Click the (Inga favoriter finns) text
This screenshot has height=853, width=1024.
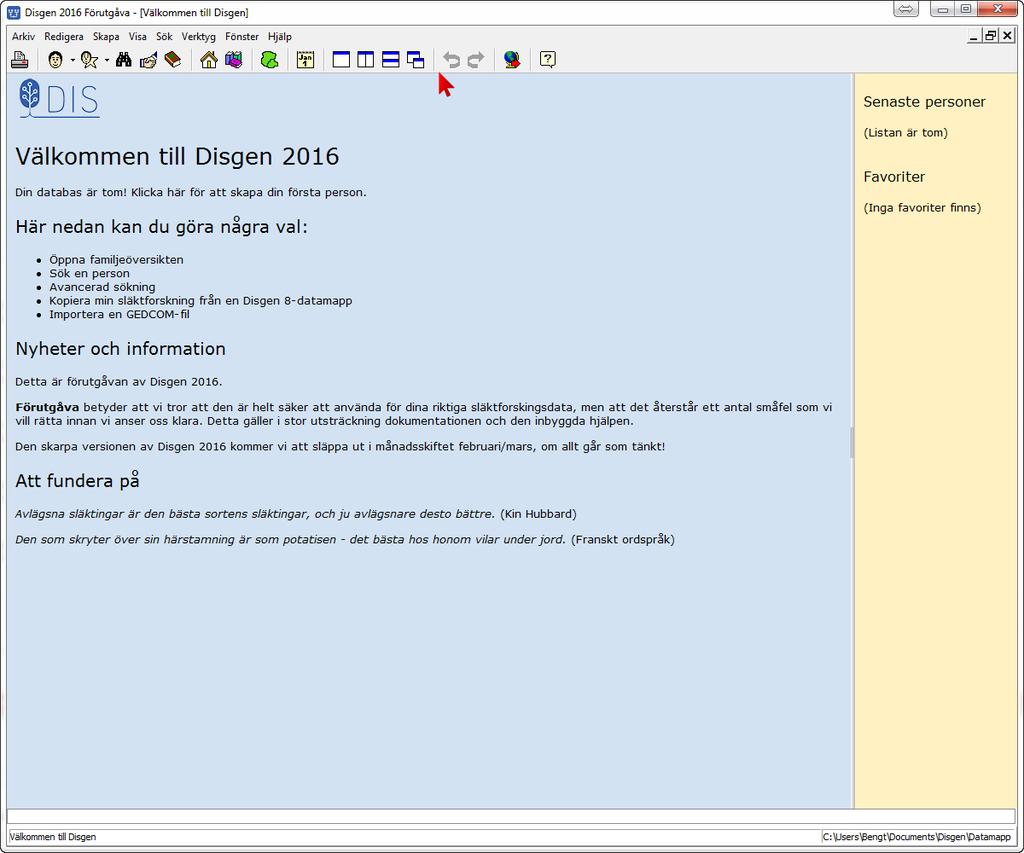(x=922, y=208)
